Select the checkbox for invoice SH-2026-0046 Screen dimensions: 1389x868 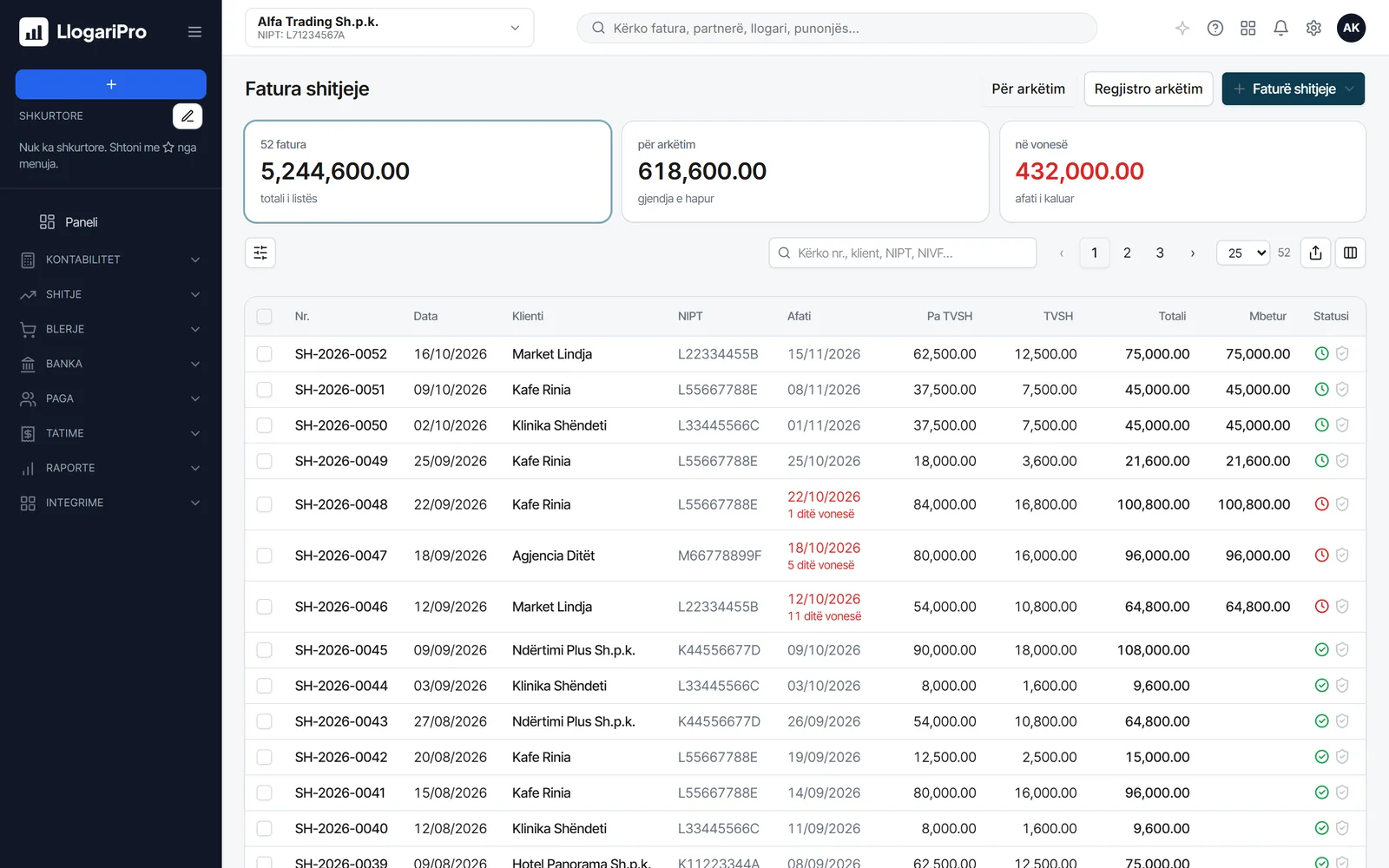pyautogui.click(x=265, y=607)
